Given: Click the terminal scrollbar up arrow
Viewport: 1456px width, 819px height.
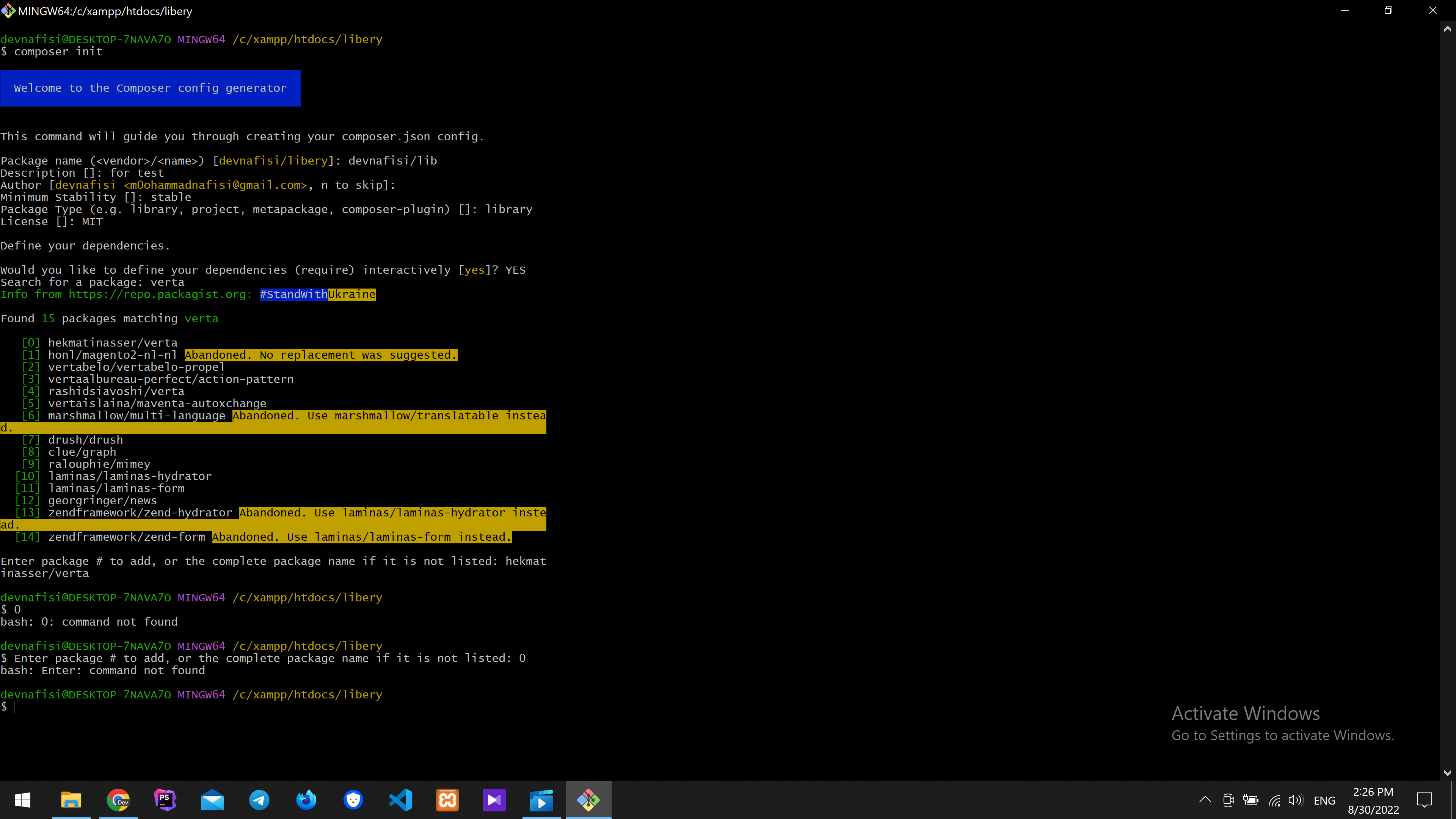Looking at the screenshot, I should (1448, 28).
